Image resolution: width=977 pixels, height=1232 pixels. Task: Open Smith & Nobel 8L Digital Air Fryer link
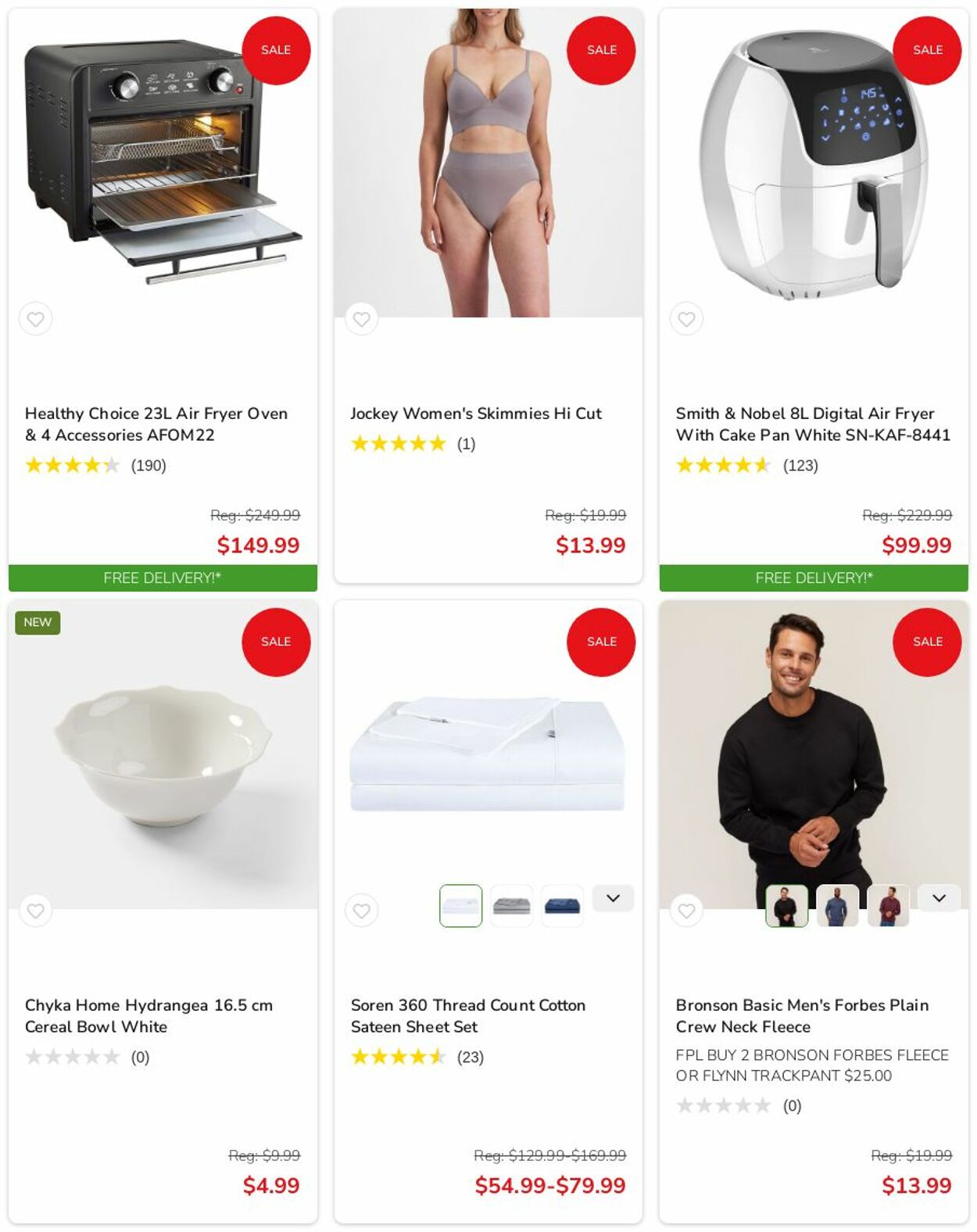pyautogui.click(x=813, y=424)
